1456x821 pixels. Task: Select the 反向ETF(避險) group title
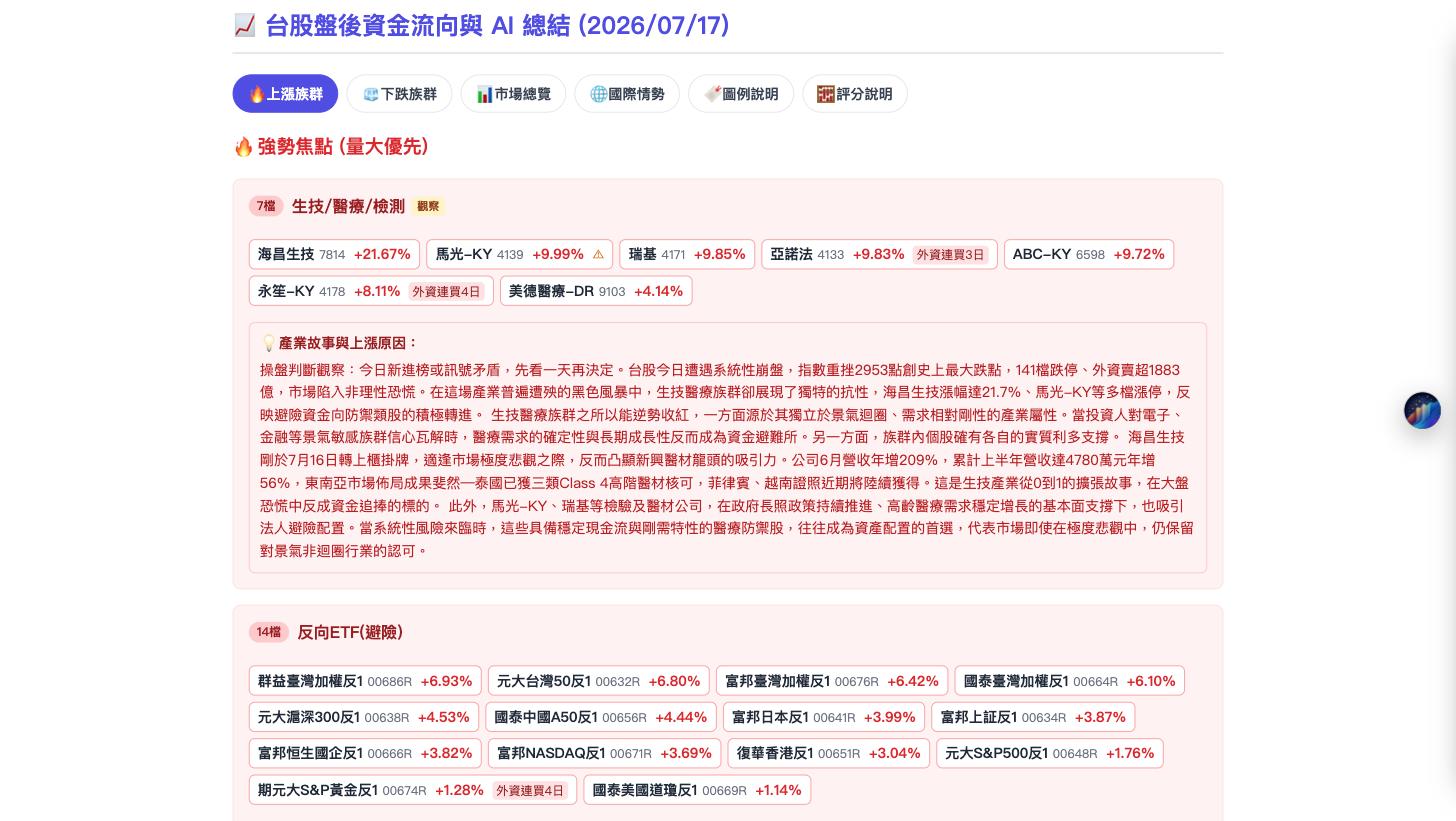point(350,632)
